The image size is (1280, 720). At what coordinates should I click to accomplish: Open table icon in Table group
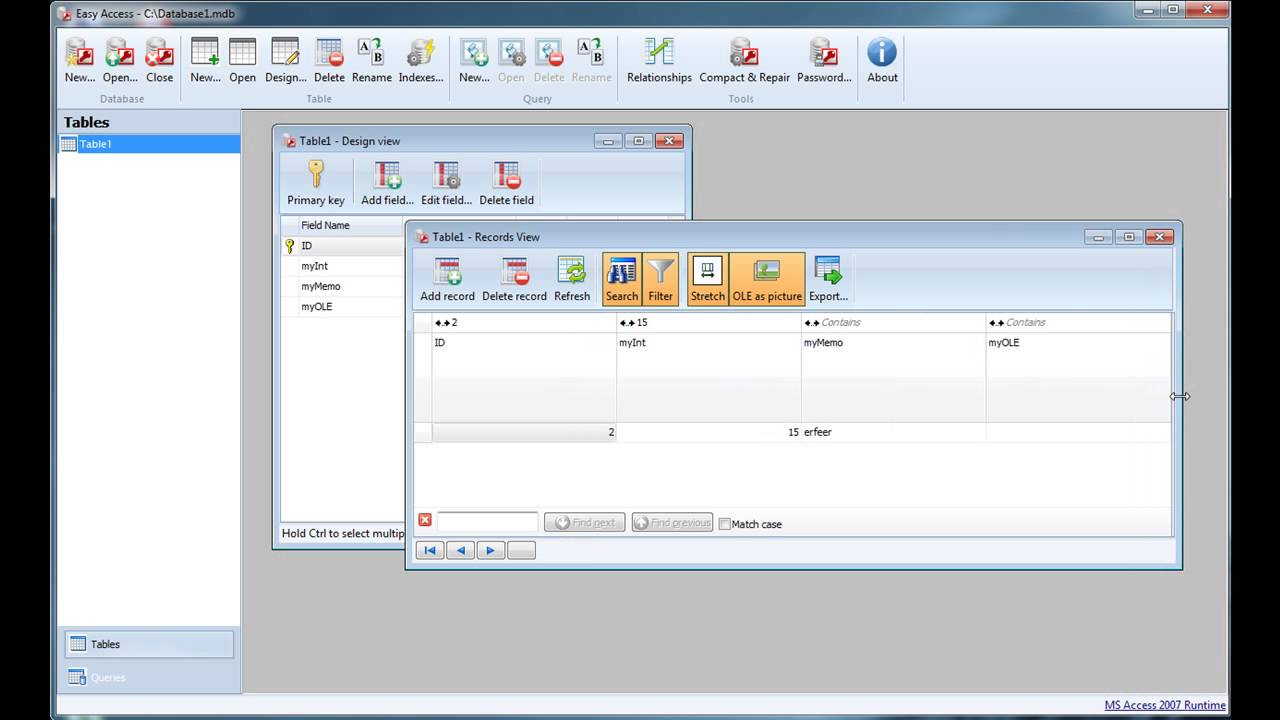242,61
